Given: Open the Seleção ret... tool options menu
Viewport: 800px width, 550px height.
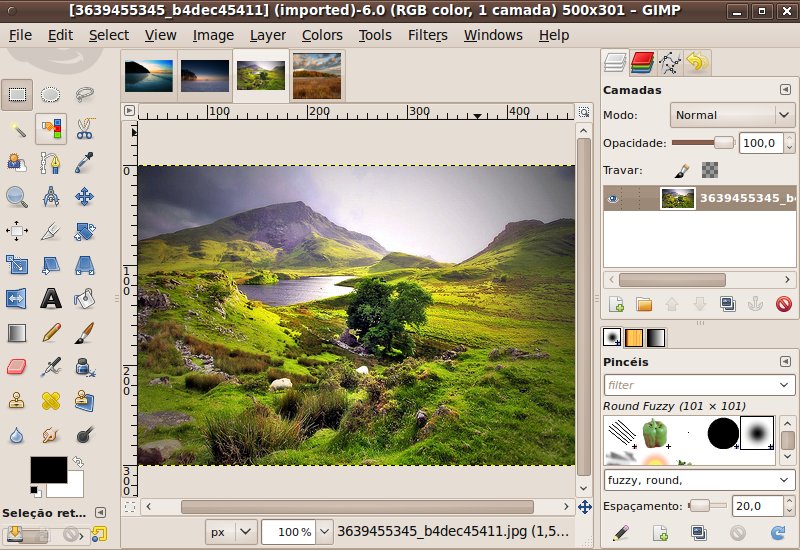Looking at the screenshot, I should click(101, 512).
